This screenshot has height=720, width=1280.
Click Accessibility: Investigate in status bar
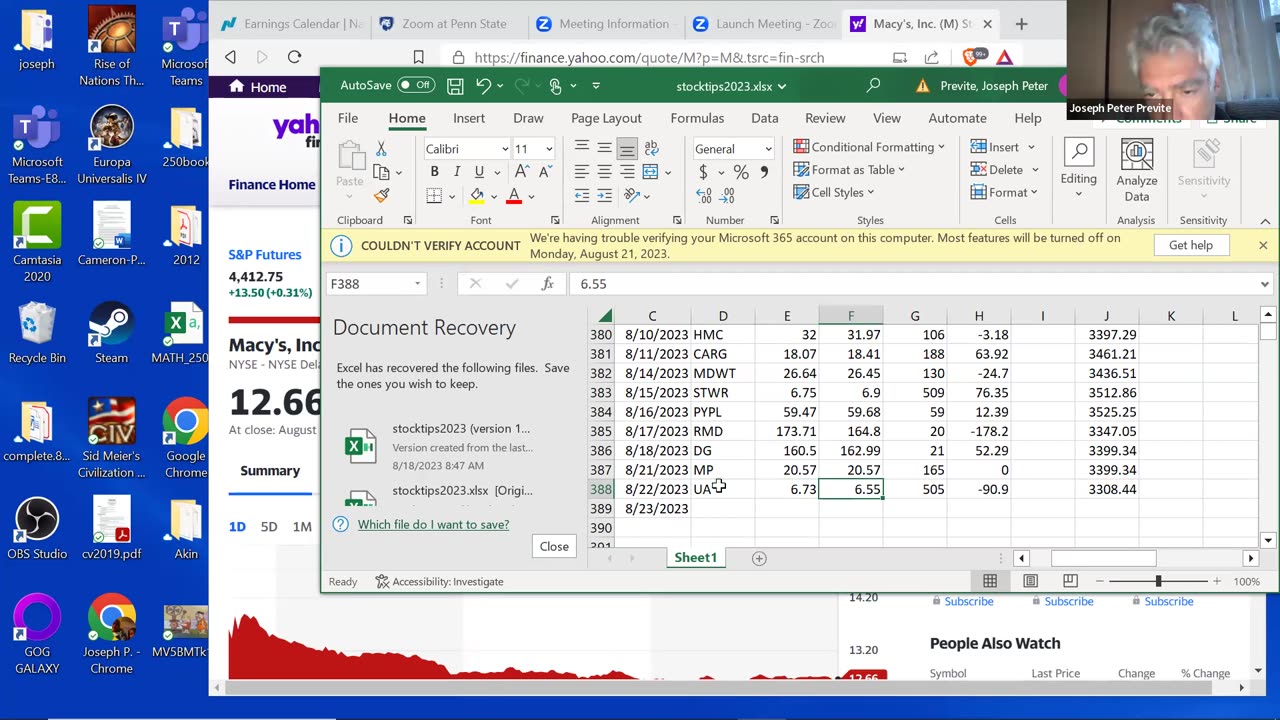pyautogui.click(x=440, y=581)
